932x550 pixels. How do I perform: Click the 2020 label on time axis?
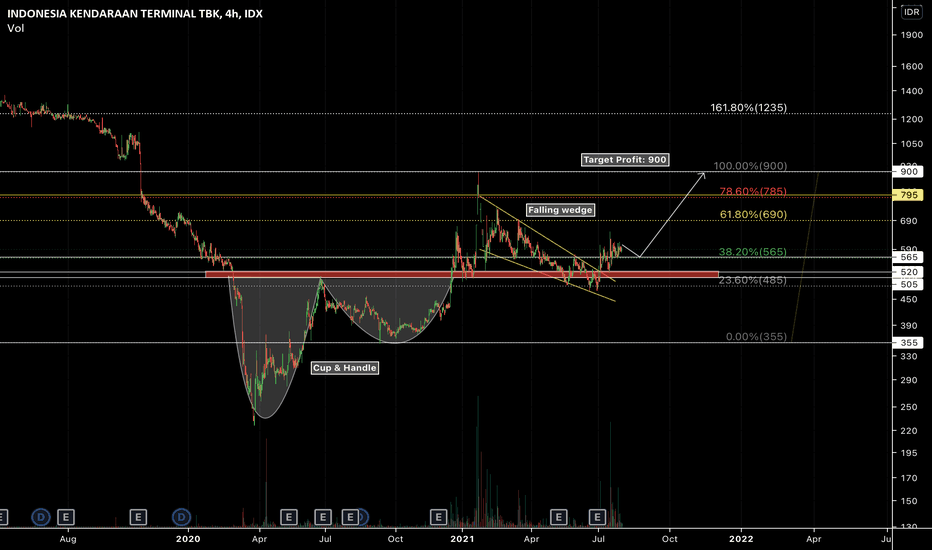point(188,539)
